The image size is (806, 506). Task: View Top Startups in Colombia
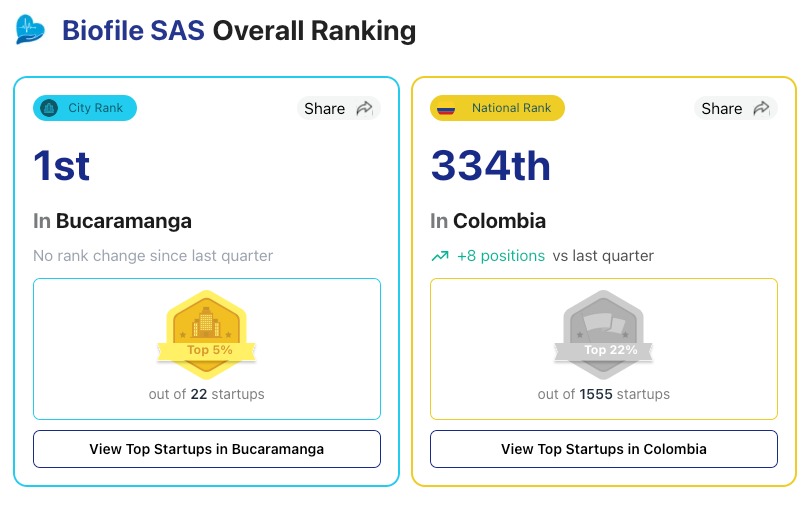(x=604, y=449)
